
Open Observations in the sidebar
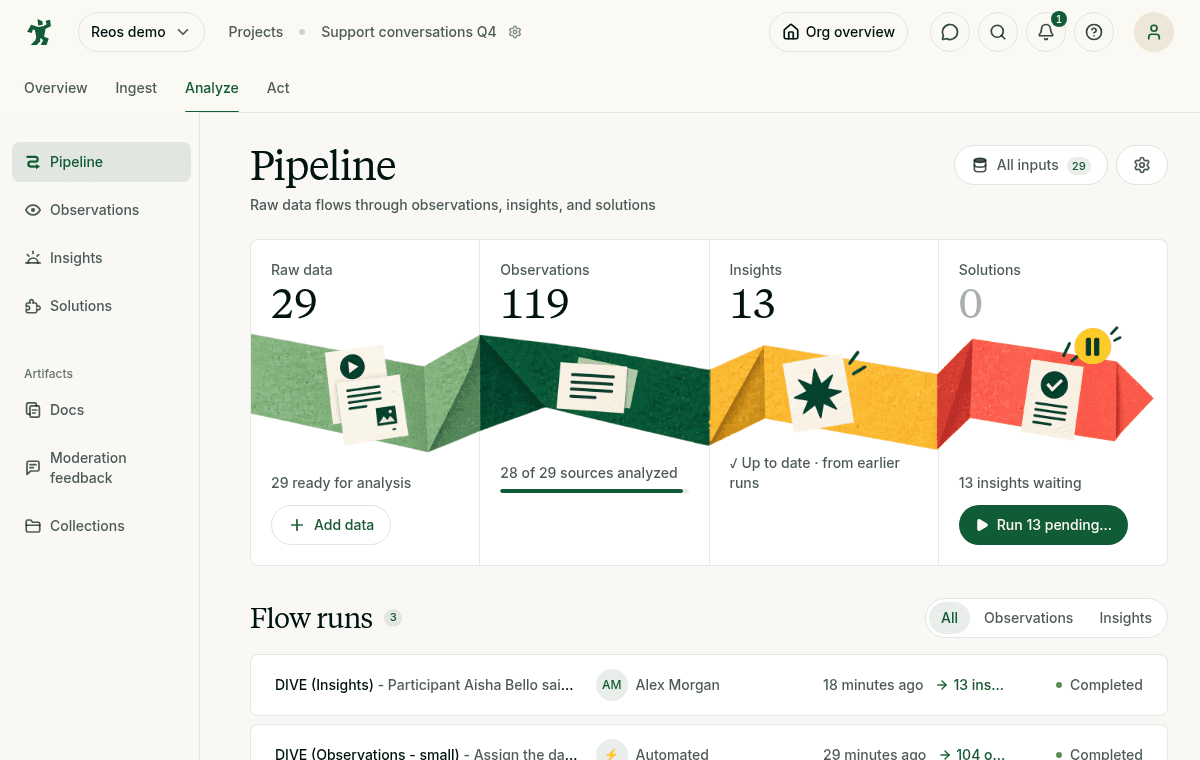(x=101, y=210)
